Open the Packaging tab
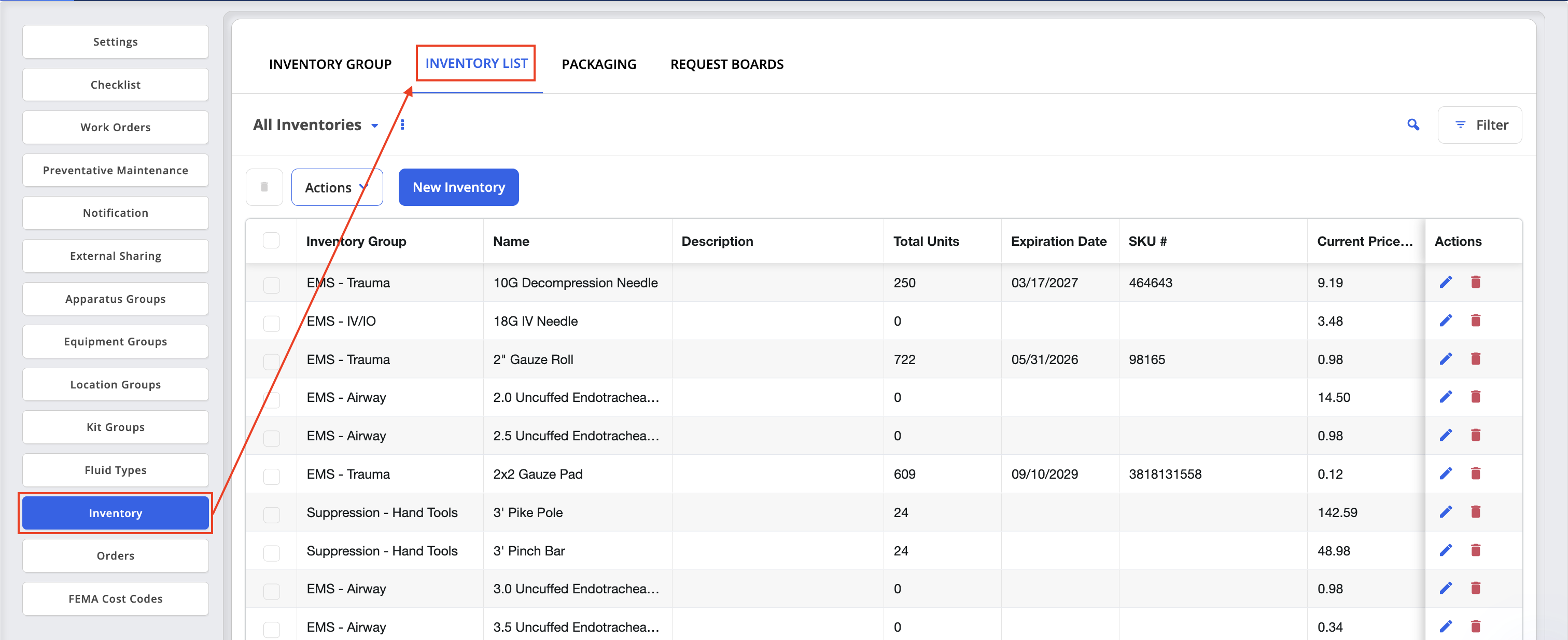Viewport: 1568px width, 640px height. click(598, 64)
